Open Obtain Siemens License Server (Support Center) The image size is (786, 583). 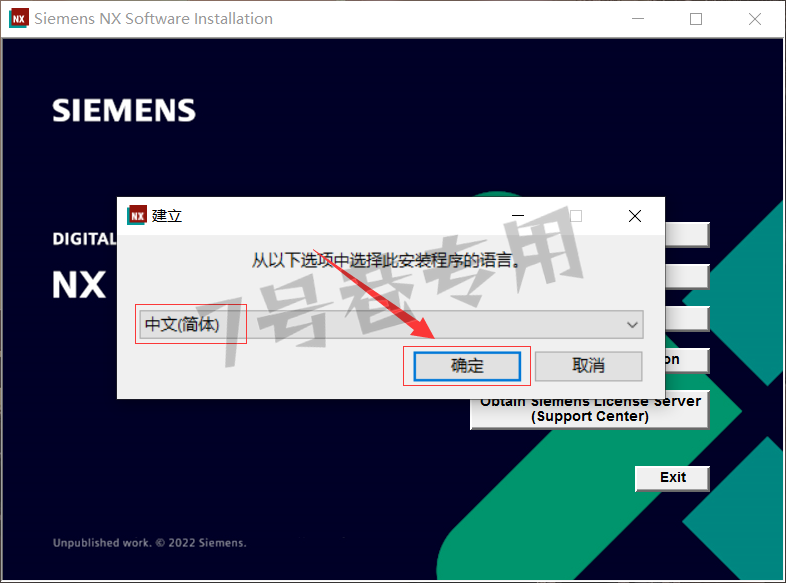(590, 413)
